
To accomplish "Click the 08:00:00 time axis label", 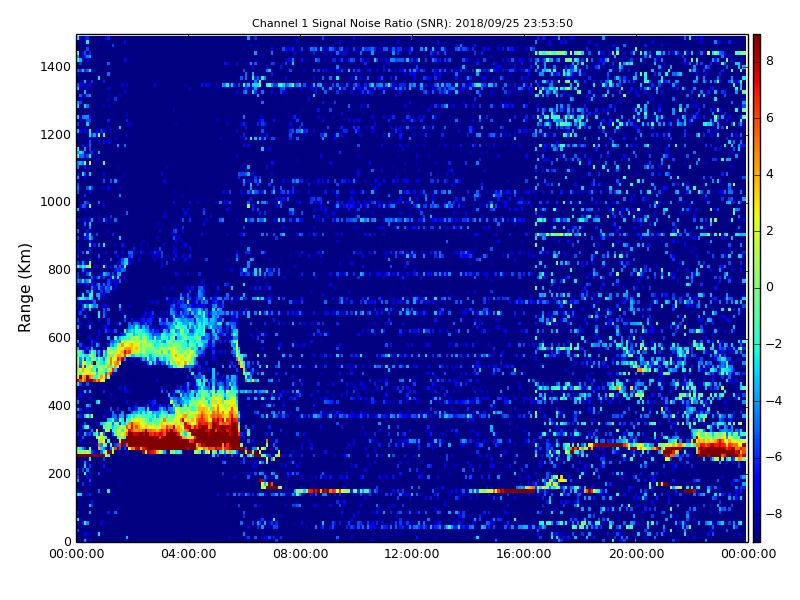I will click(301, 554).
